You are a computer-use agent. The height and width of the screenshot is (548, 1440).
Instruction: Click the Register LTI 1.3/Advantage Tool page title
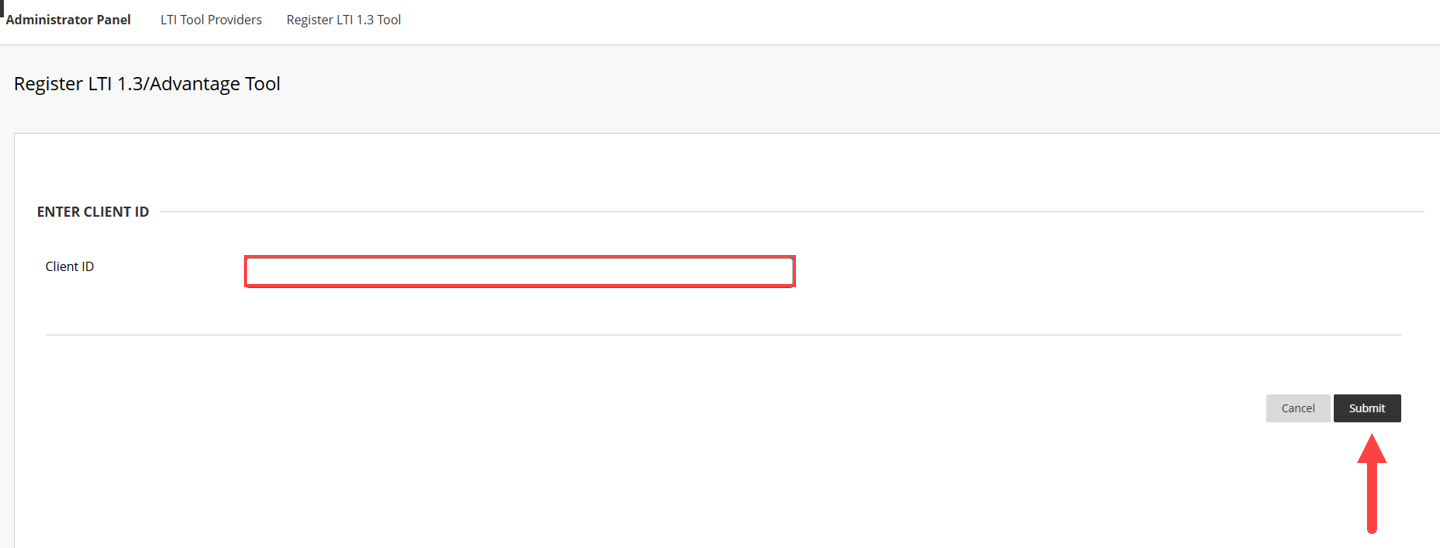[147, 84]
